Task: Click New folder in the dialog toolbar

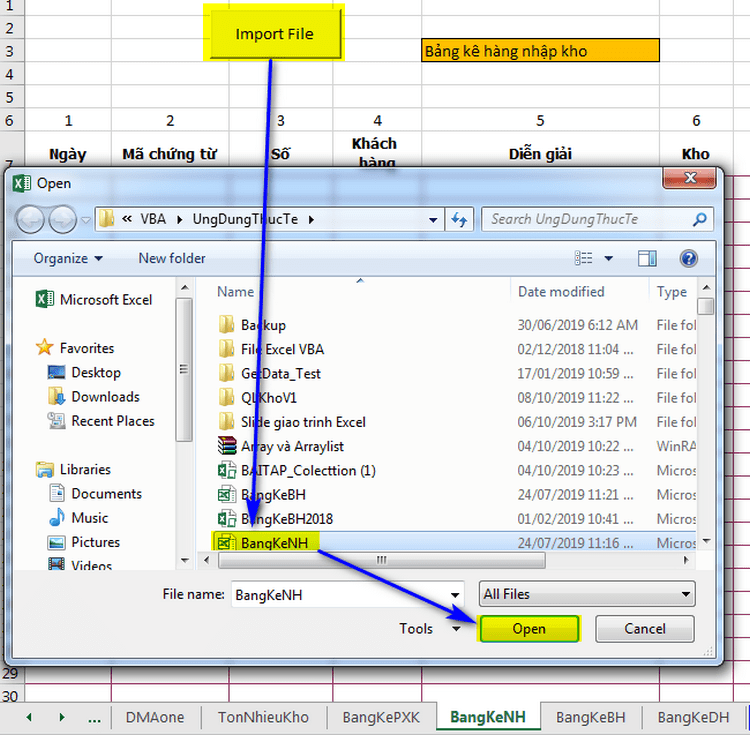Action: click(172, 258)
